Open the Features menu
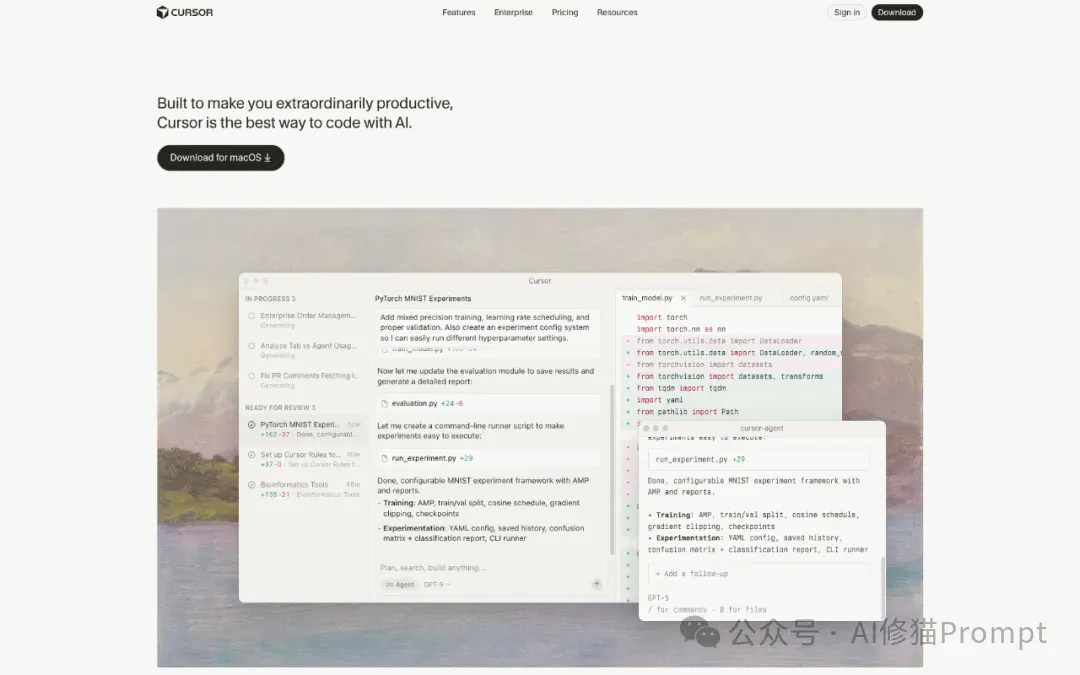The image size is (1080, 675). (x=459, y=12)
